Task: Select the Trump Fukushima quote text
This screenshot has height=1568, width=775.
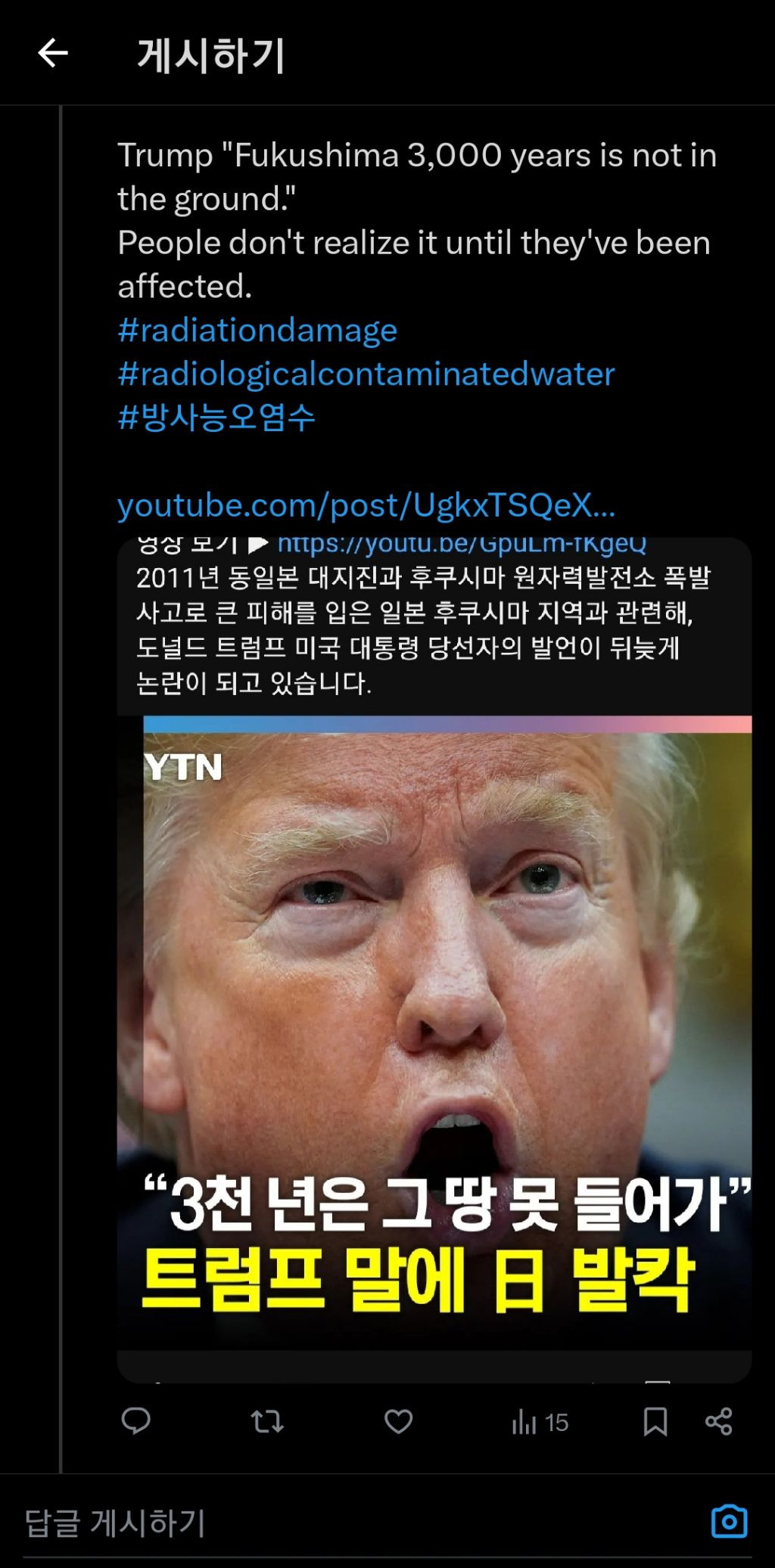Action: (x=417, y=177)
